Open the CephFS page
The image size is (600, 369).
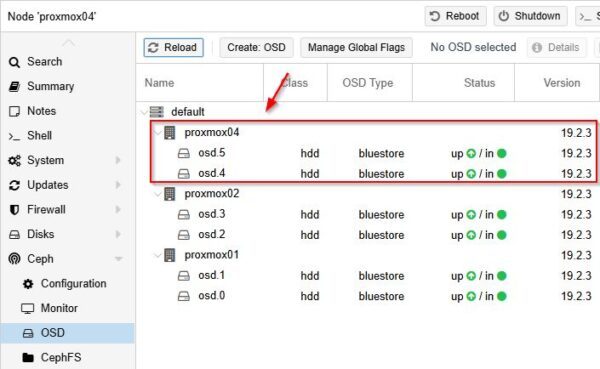(x=61, y=357)
